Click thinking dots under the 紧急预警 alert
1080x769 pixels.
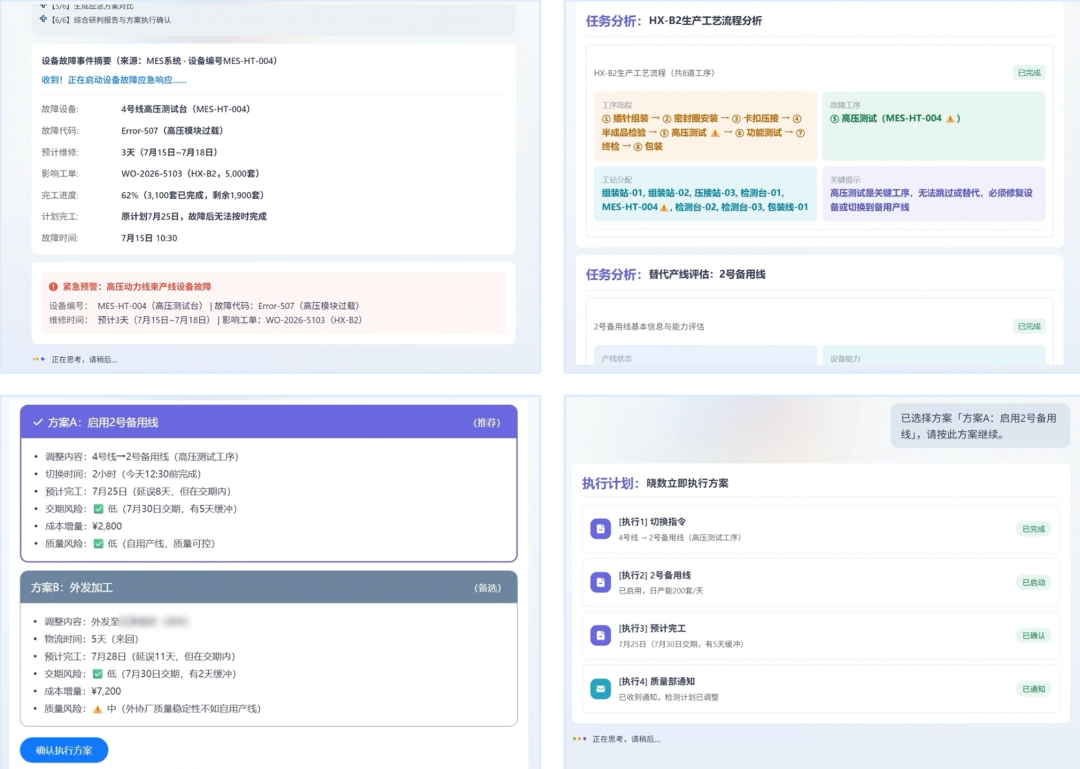(39, 359)
